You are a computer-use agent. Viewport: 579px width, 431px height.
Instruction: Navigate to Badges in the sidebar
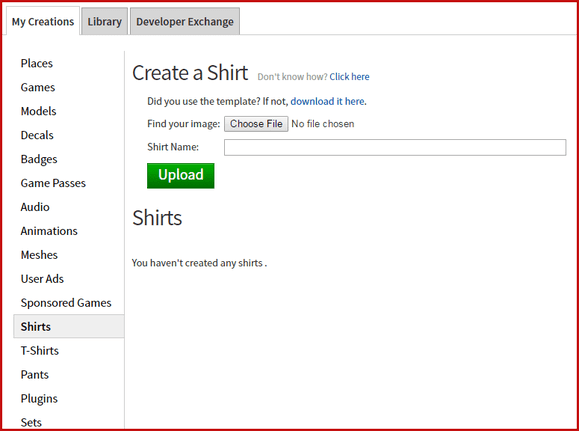tap(39, 159)
